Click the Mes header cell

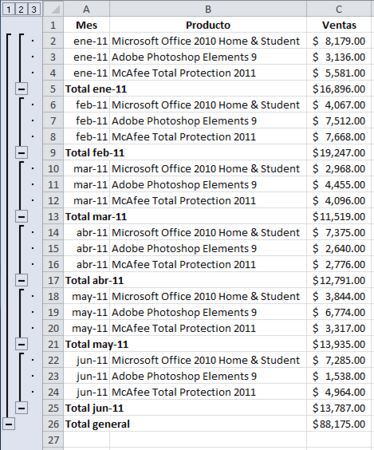coord(86,25)
